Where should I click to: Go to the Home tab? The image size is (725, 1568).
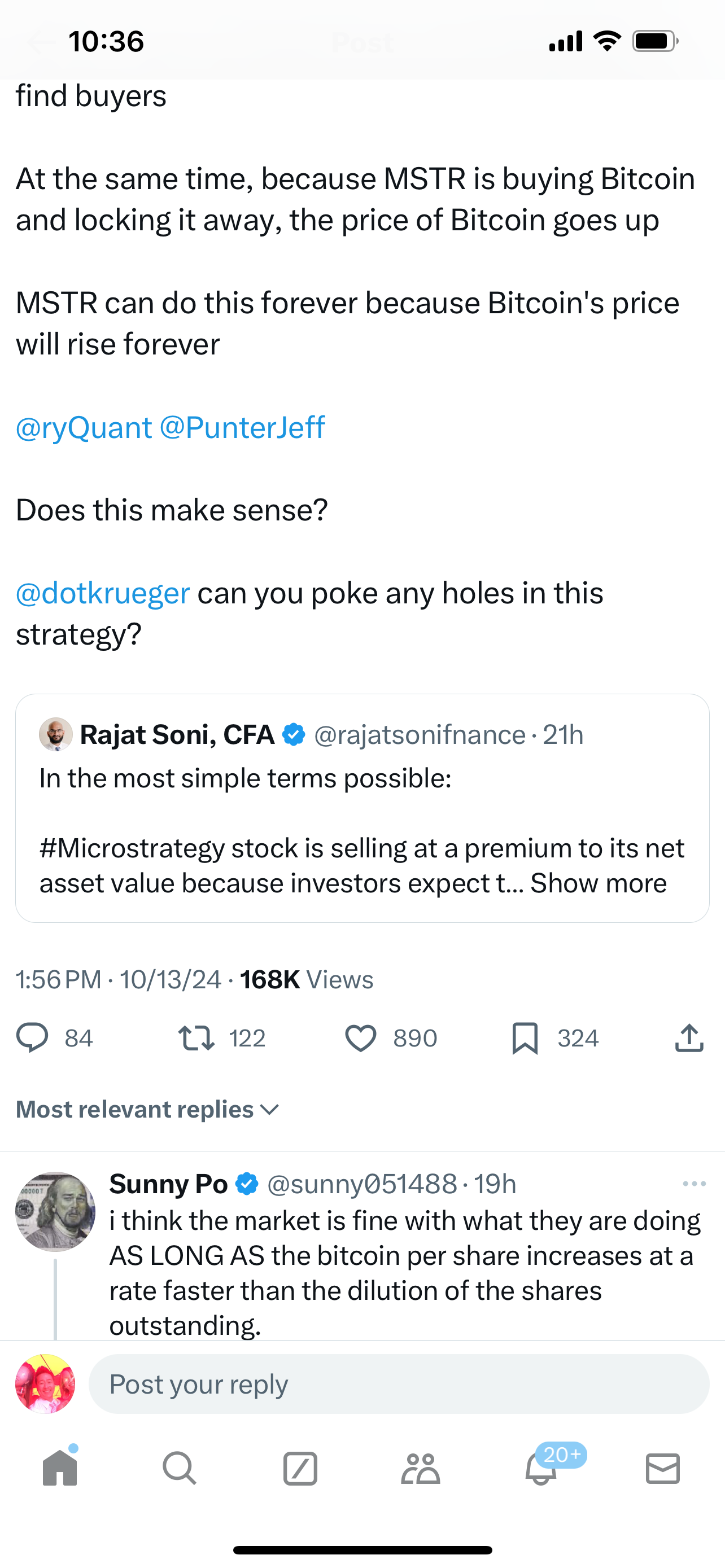click(60, 1468)
